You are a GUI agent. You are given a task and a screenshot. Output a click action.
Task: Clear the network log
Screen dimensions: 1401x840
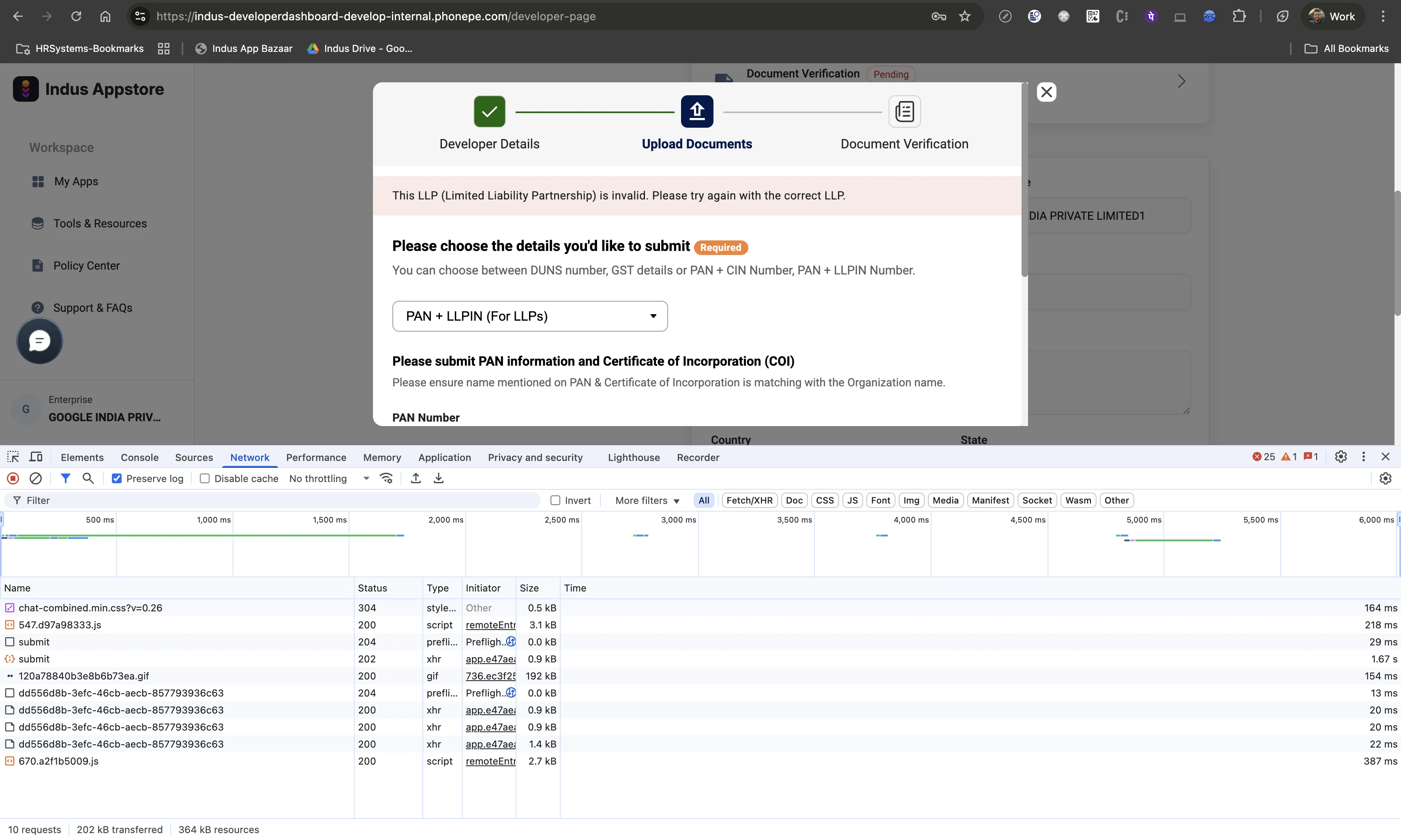[x=36, y=478]
